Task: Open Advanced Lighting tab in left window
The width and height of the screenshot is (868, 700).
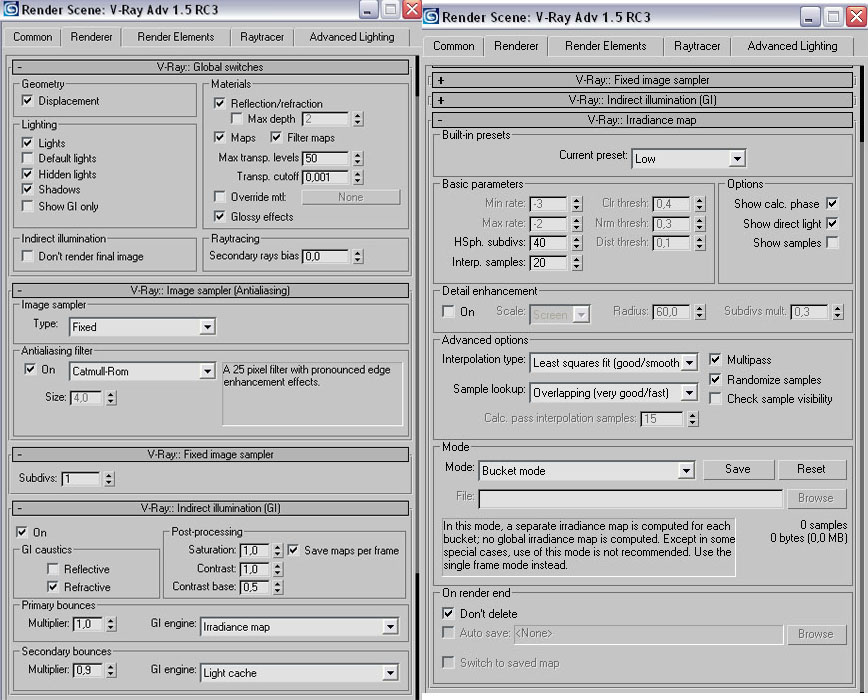Action: click(352, 37)
